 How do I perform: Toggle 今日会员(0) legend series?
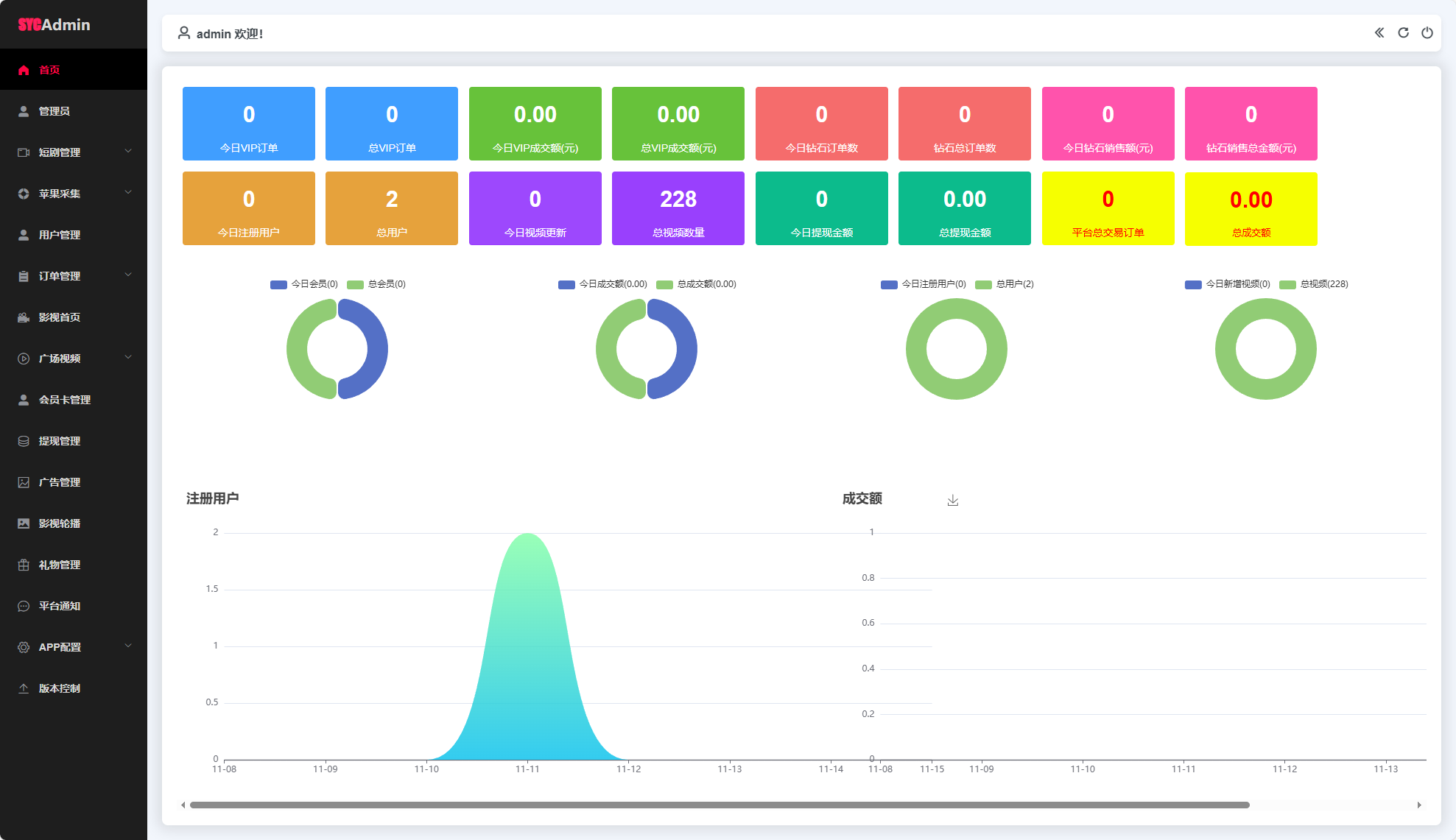pos(304,284)
